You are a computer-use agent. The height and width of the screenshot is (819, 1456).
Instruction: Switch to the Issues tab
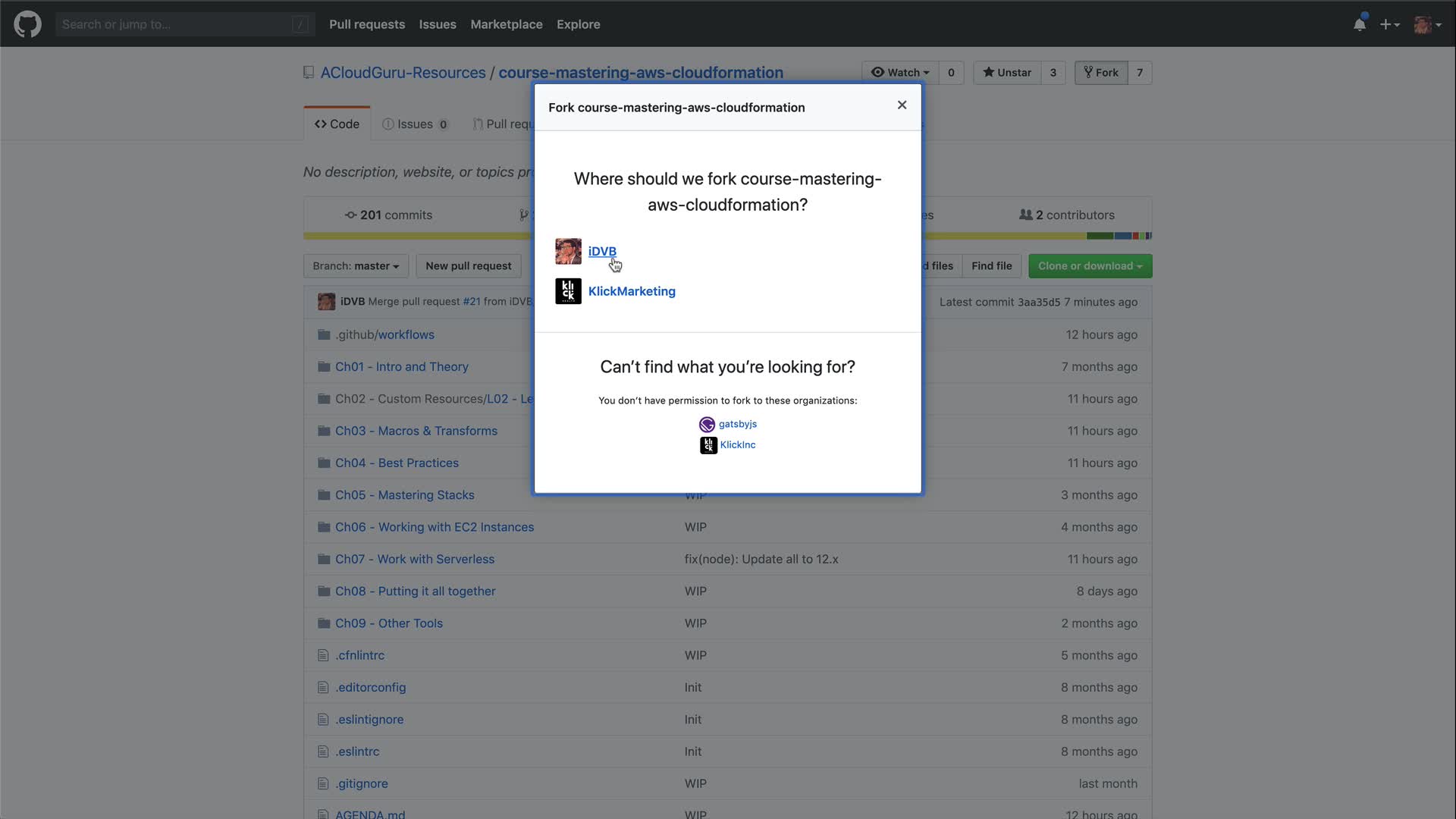click(x=415, y=124)
